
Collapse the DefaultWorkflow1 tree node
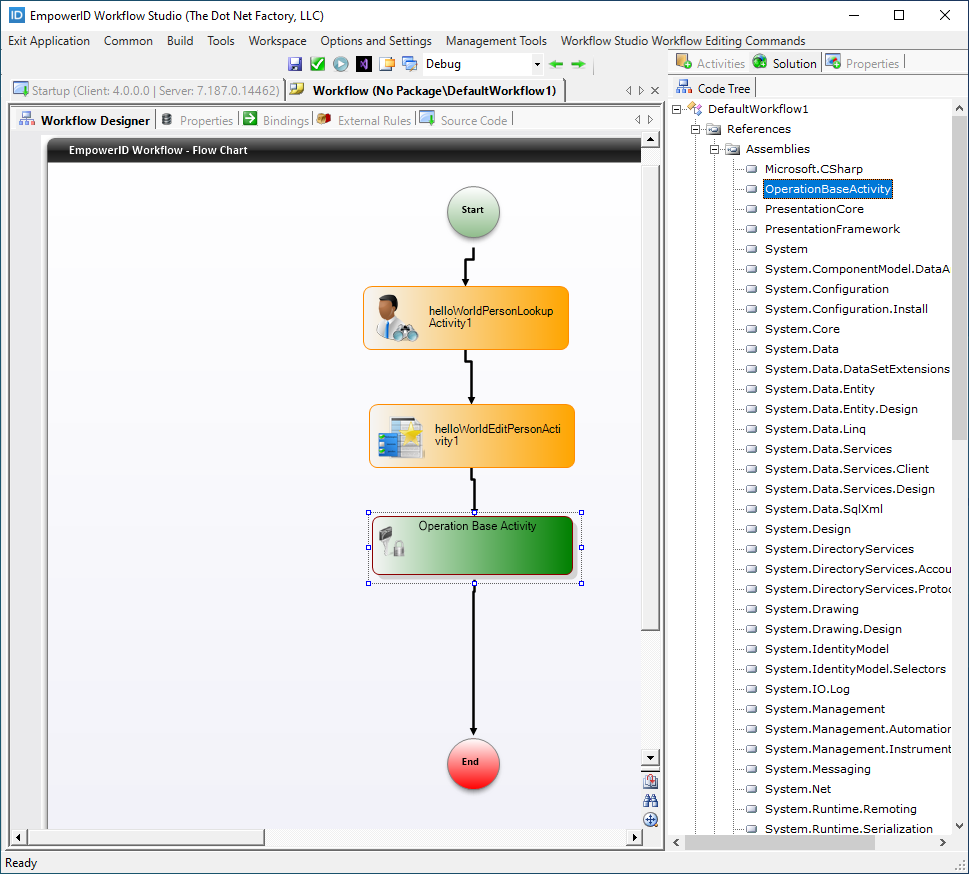coord(678,109)
